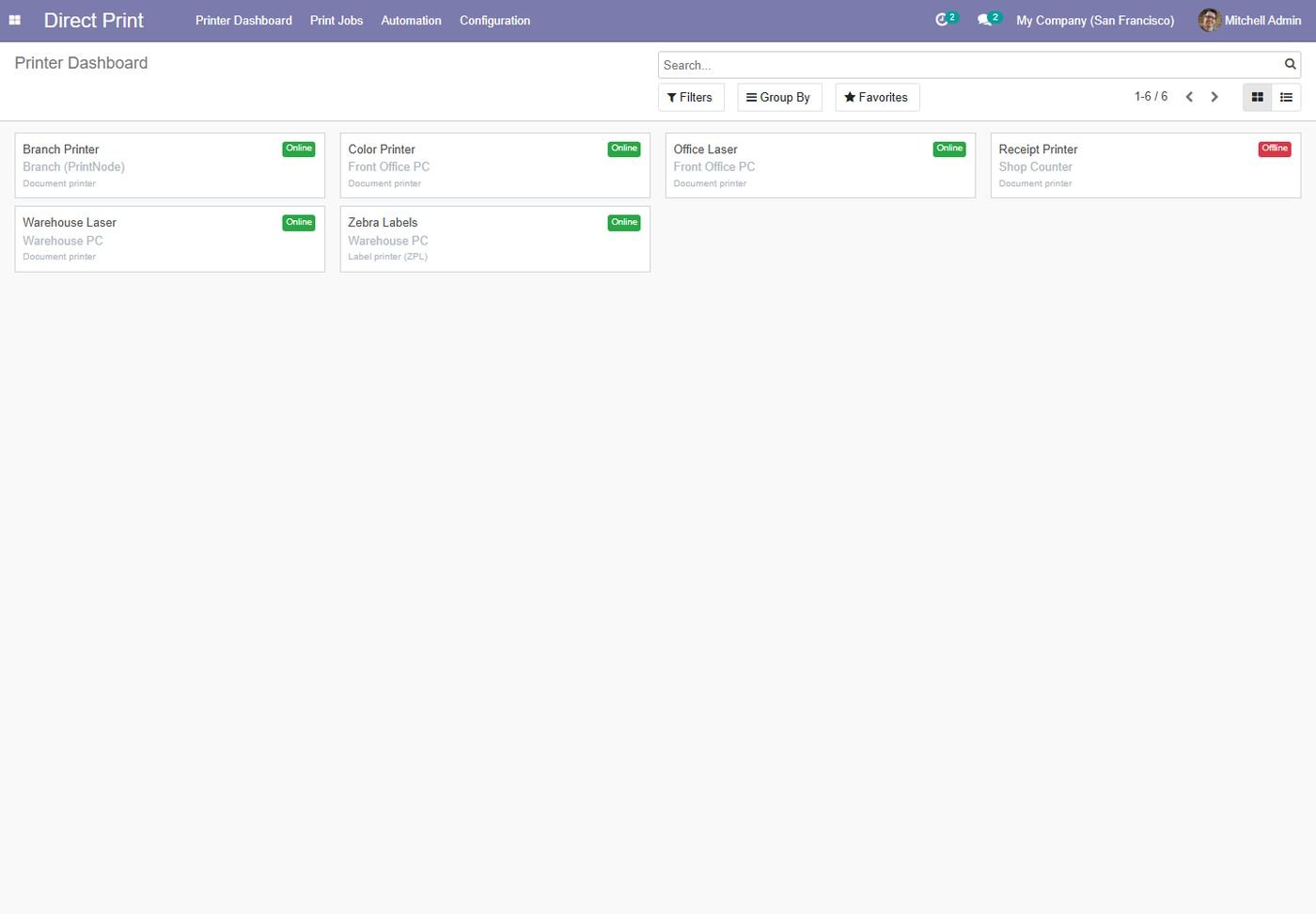Open the Branch Printer card

[x=170, y=165]
